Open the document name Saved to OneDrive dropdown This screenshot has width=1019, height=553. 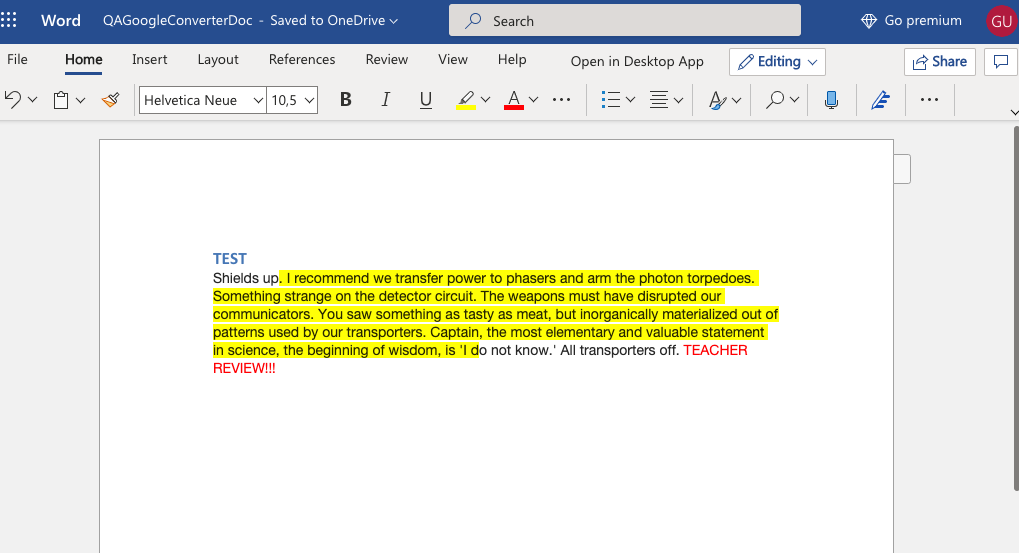251,21
